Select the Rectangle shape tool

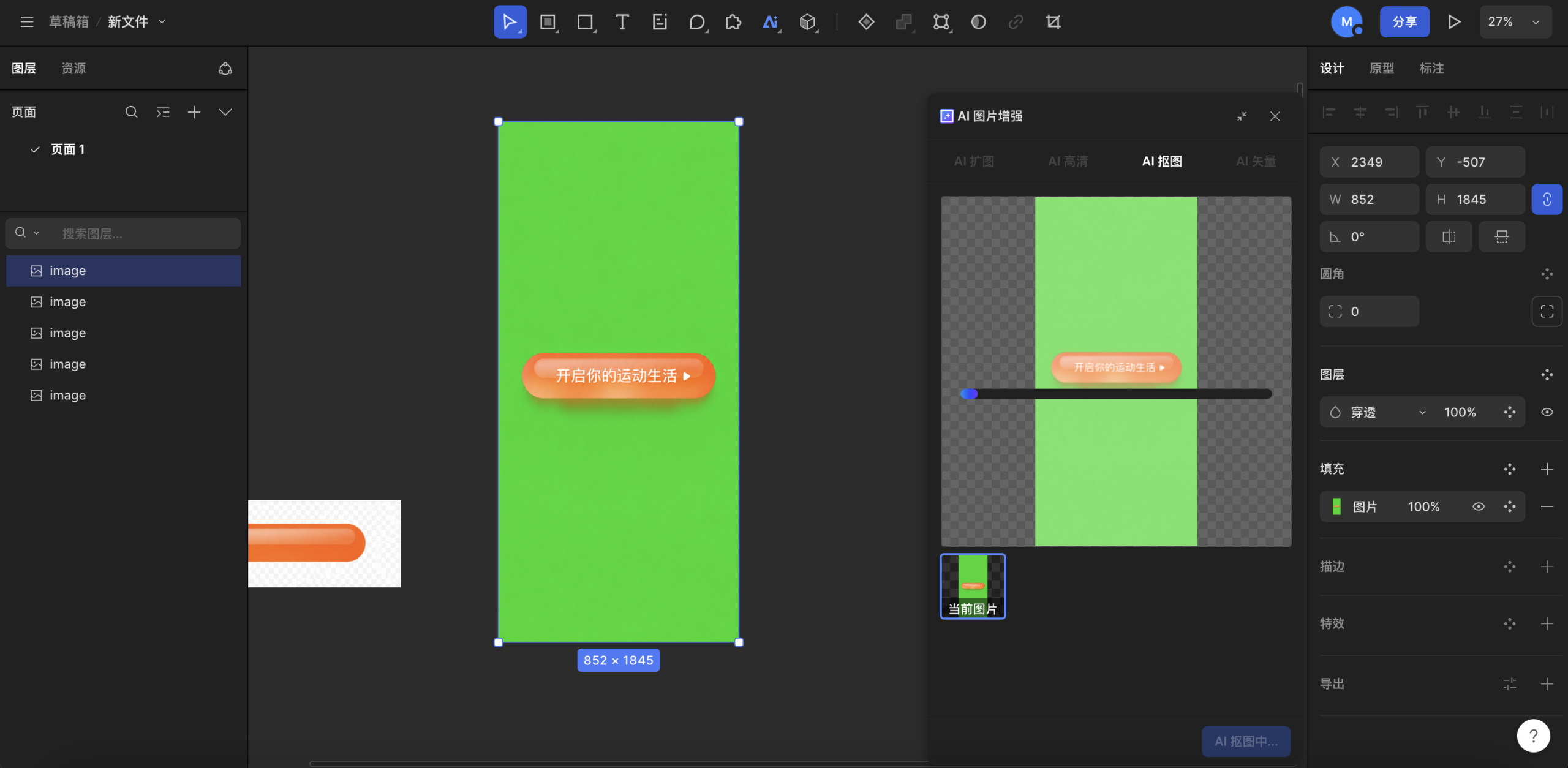pos(586,22)
